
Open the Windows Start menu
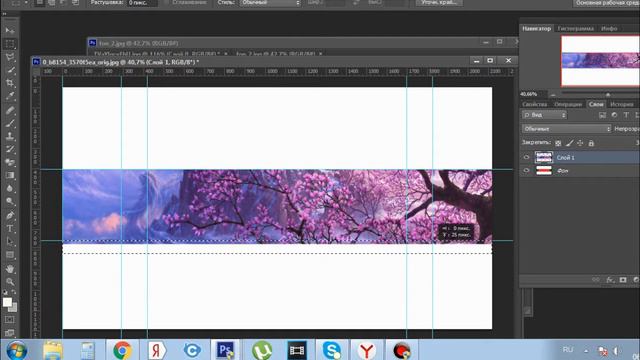pyautogui.click(x=16, y=351)
